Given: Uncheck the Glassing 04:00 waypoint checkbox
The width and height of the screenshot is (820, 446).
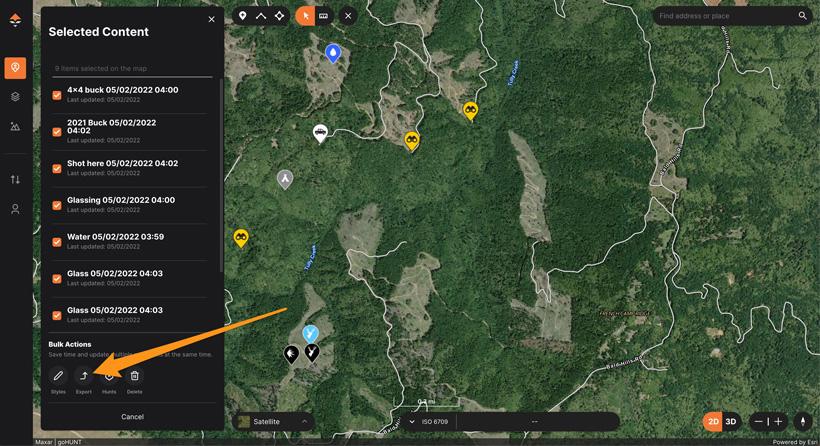Looking at the screenshot, I should pos(56,205).
